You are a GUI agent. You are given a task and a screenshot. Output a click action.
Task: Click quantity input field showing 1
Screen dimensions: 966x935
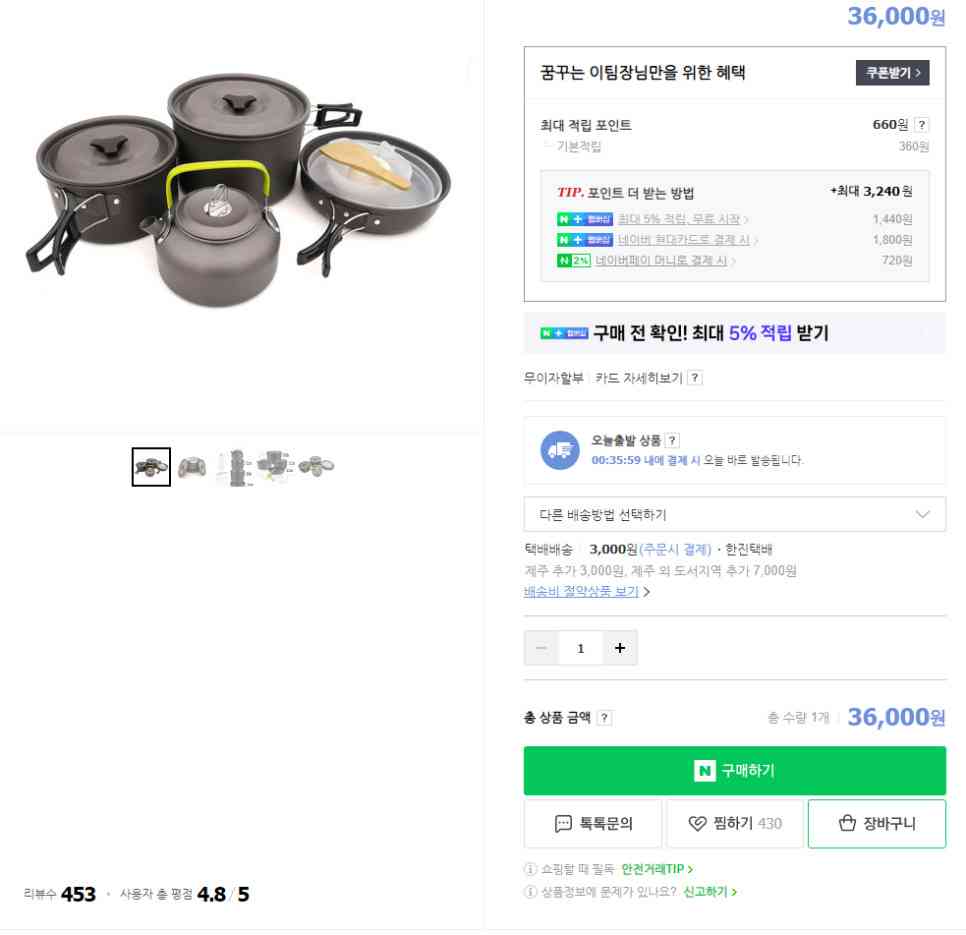coord(580,648)
